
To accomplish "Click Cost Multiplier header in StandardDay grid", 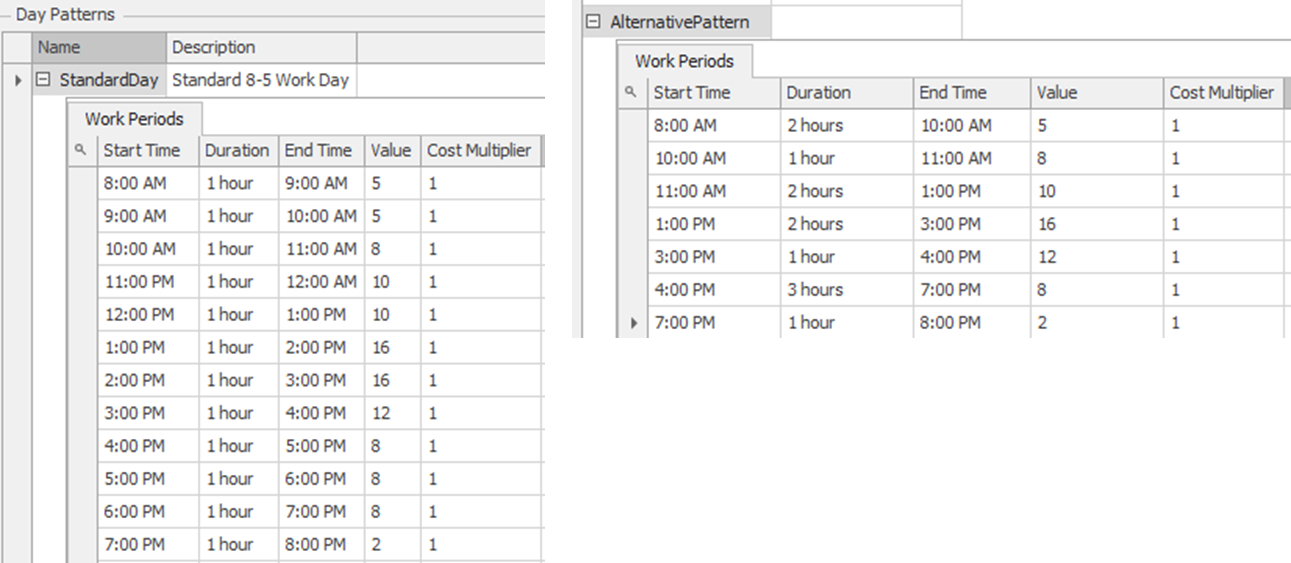I will 481,150.
